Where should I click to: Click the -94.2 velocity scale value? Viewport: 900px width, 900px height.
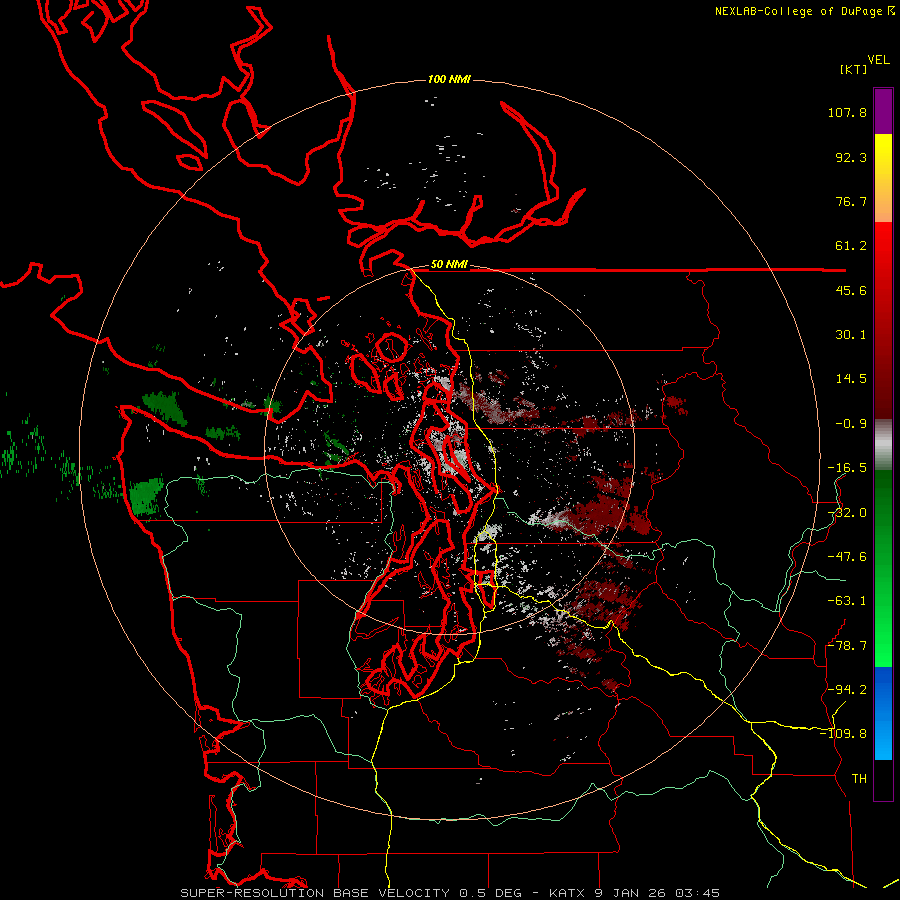pyautogui.click(x=847, y=689)
